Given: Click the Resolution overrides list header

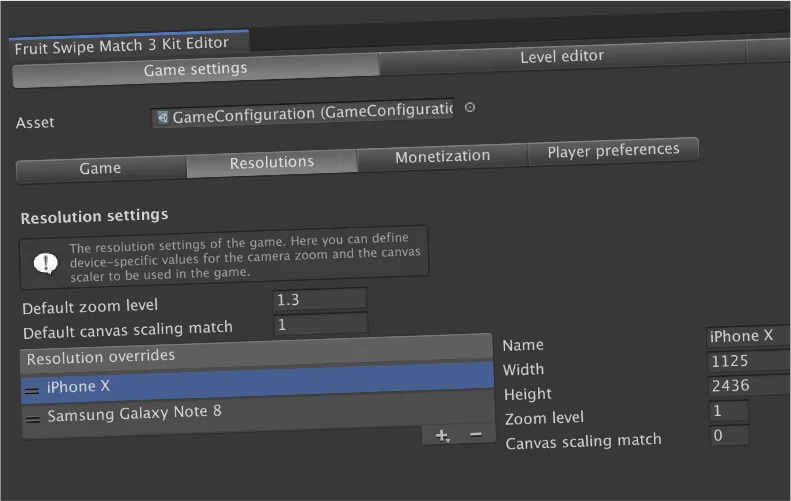Looking at the screenshot, I should 256,351.
